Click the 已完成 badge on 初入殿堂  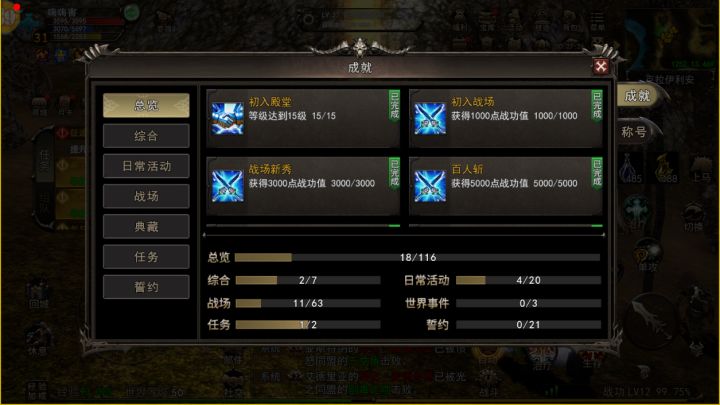click(x=394, y=106)
